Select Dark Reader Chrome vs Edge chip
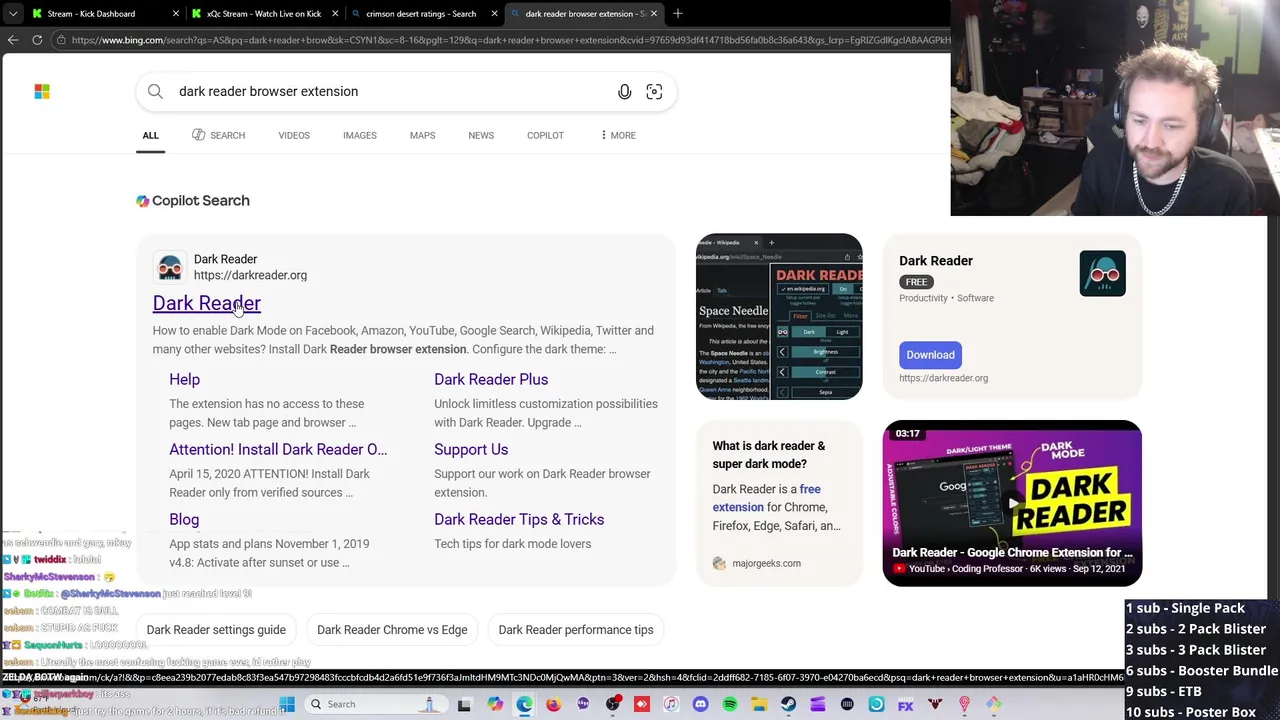Screen dimensions: 1280x720 coord(392,630)
